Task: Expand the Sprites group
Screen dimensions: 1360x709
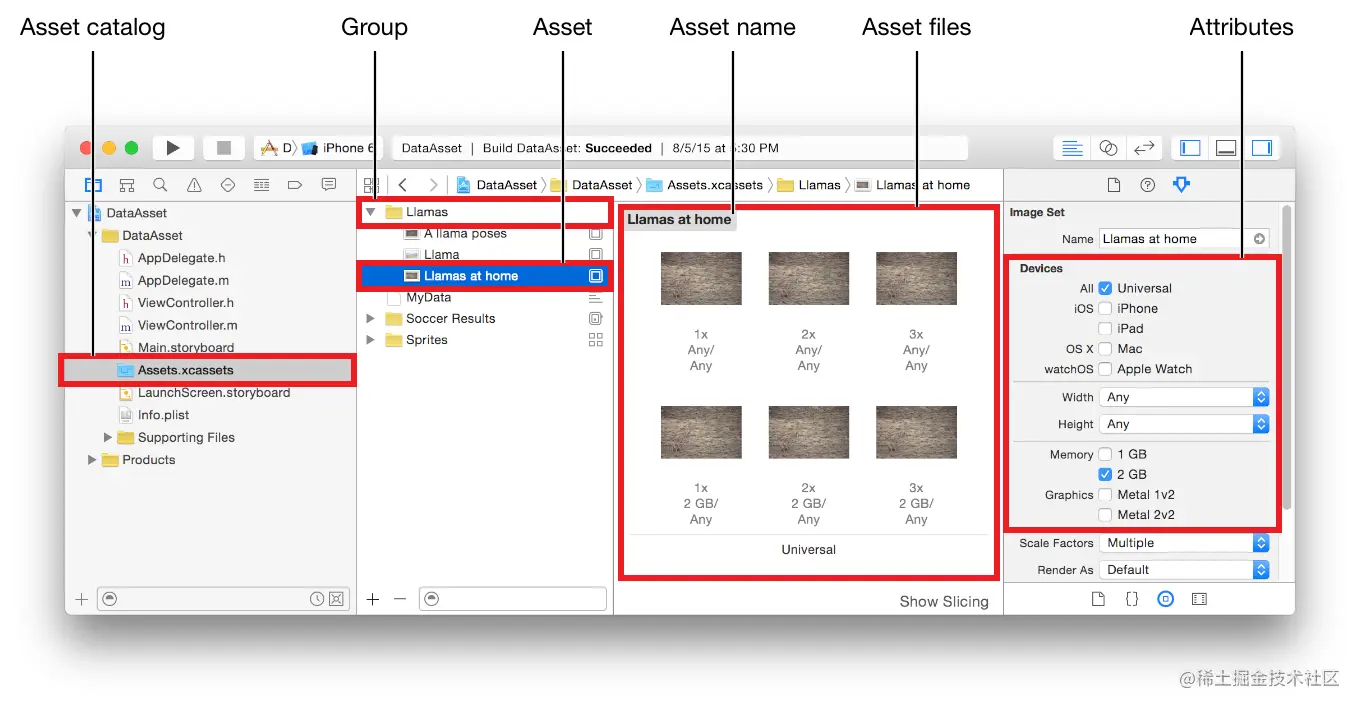Action: (x=371, y=340)
